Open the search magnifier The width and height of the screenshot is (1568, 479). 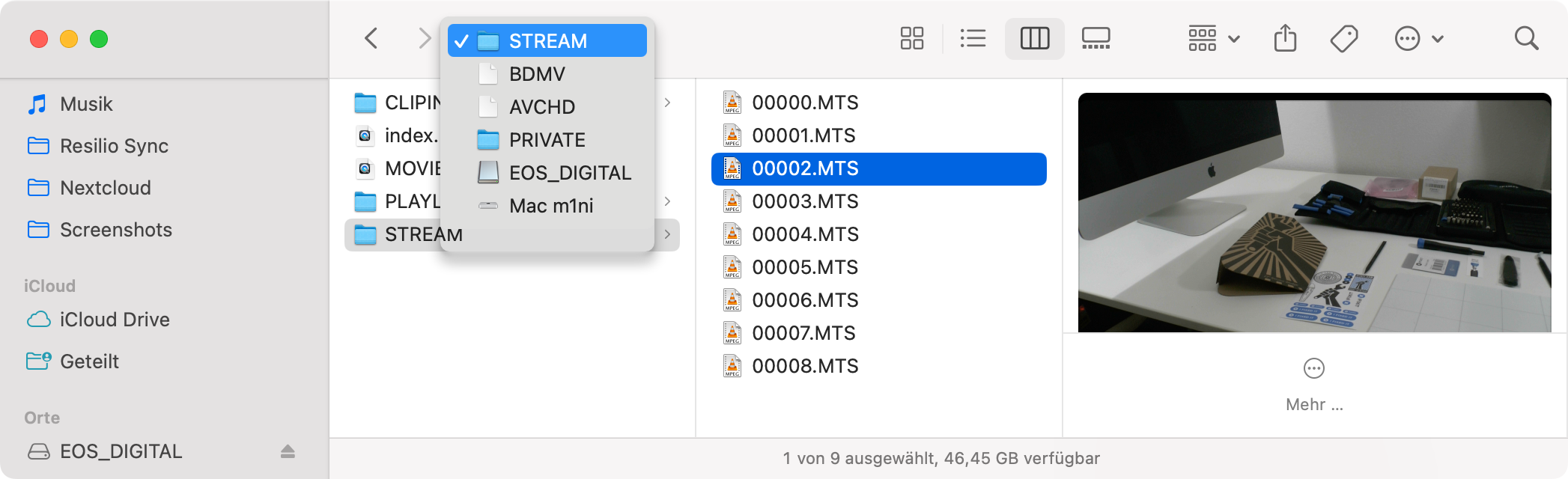[1526, 38]
